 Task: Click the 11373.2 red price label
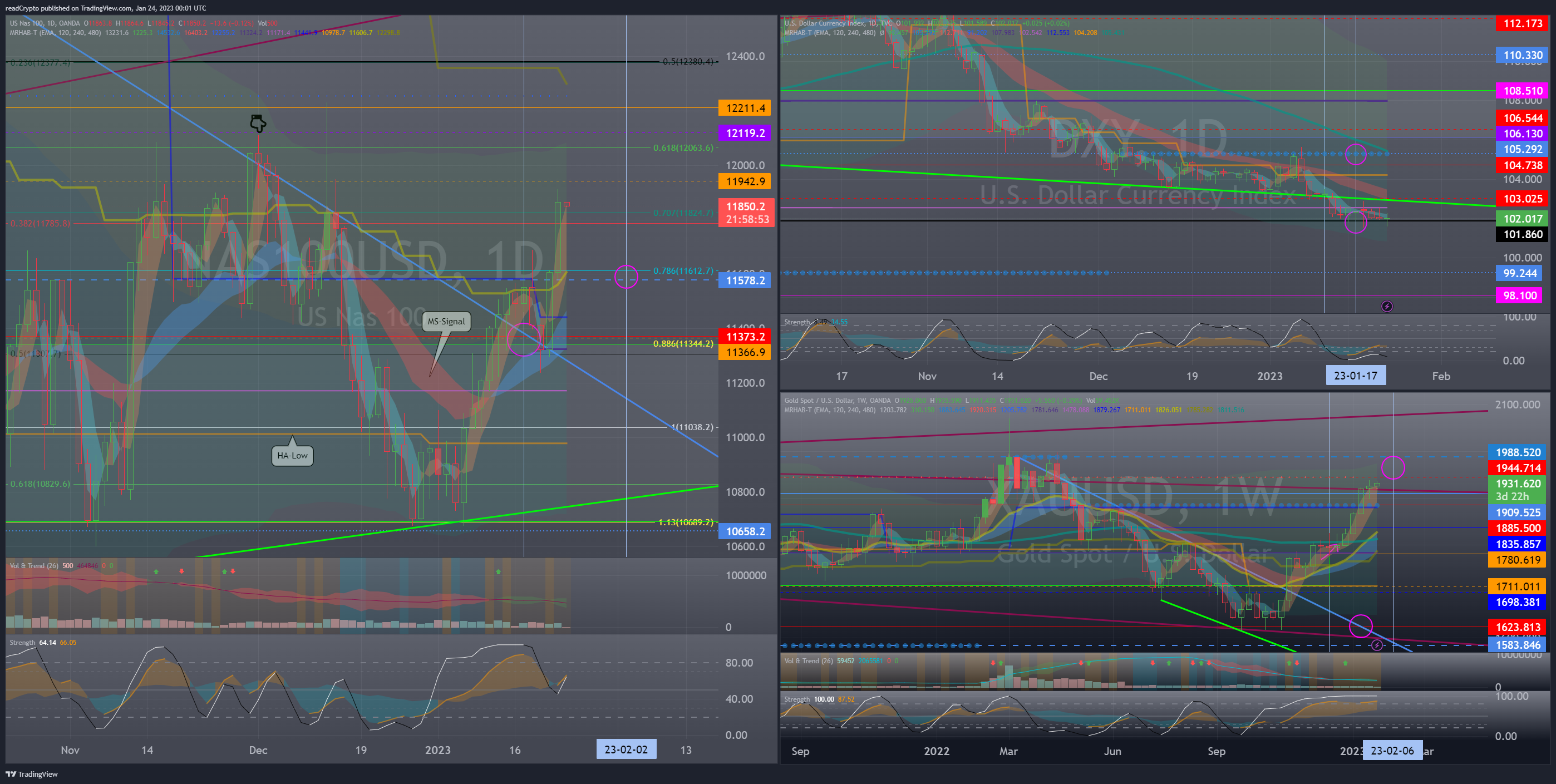tap(745, 337)
